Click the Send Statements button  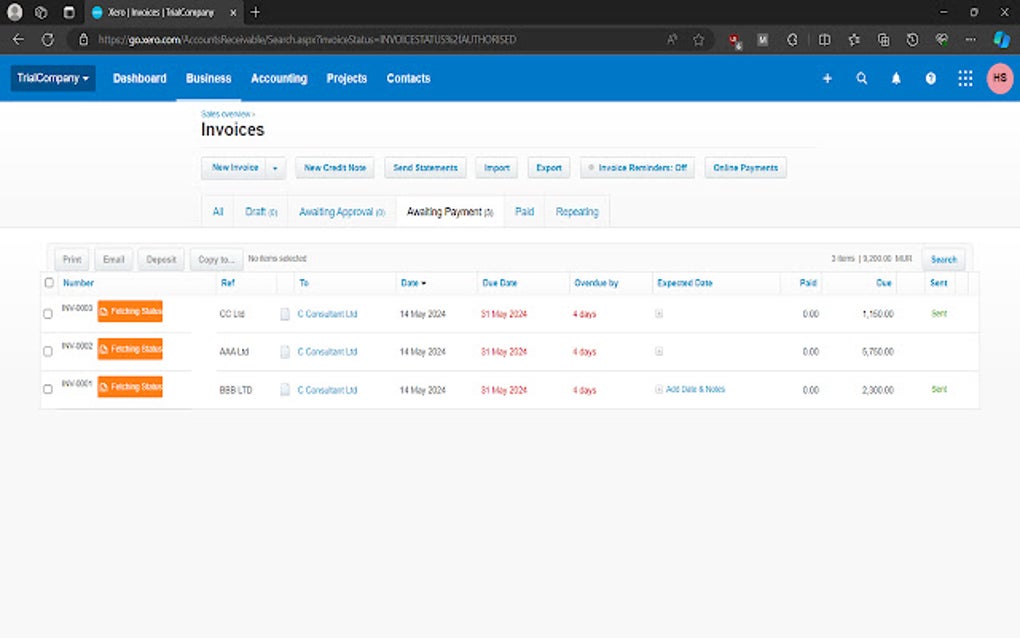pos(425,167)
